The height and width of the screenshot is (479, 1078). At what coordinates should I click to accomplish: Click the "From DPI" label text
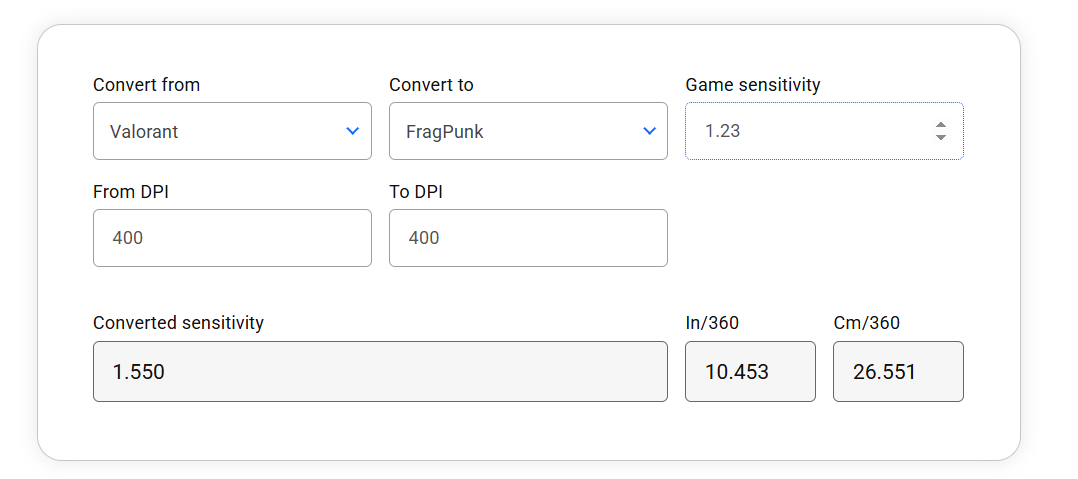coord(131,192)
